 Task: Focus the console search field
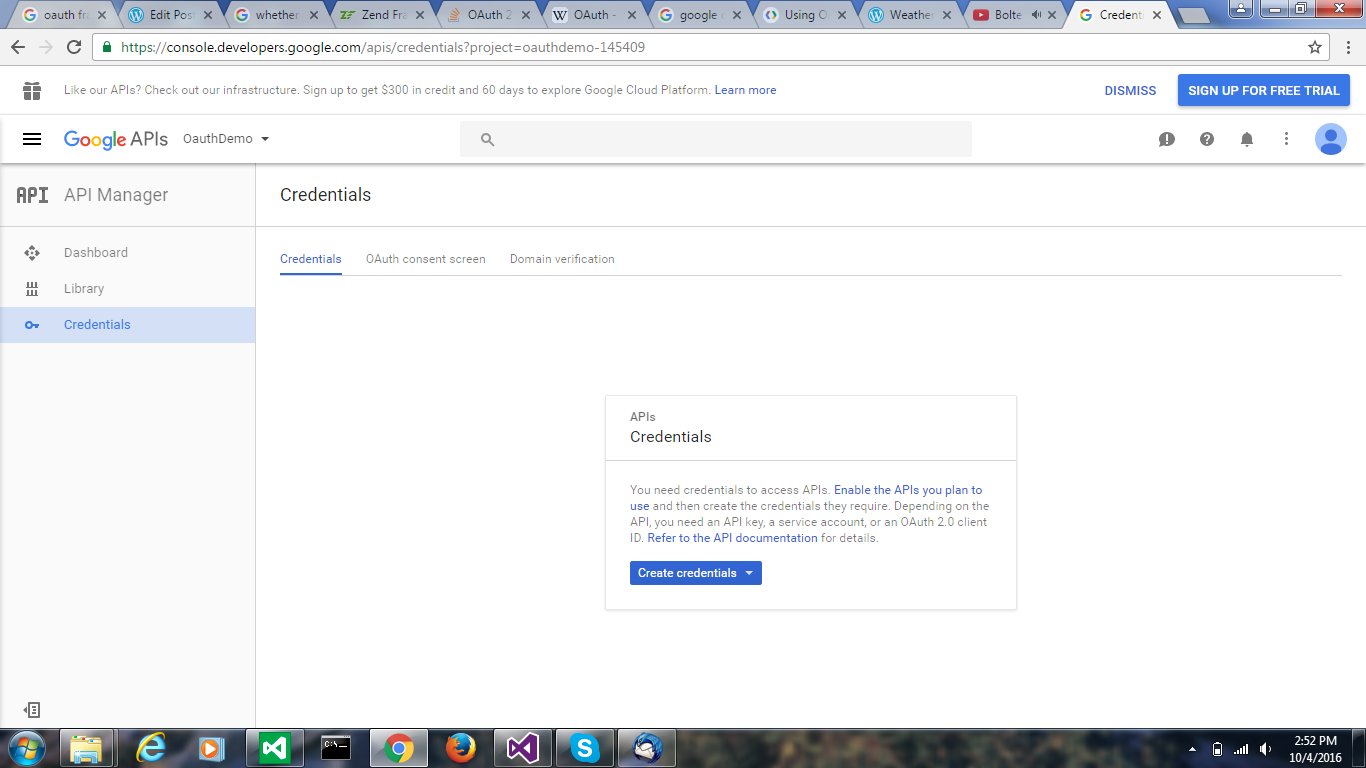point(716,139)
